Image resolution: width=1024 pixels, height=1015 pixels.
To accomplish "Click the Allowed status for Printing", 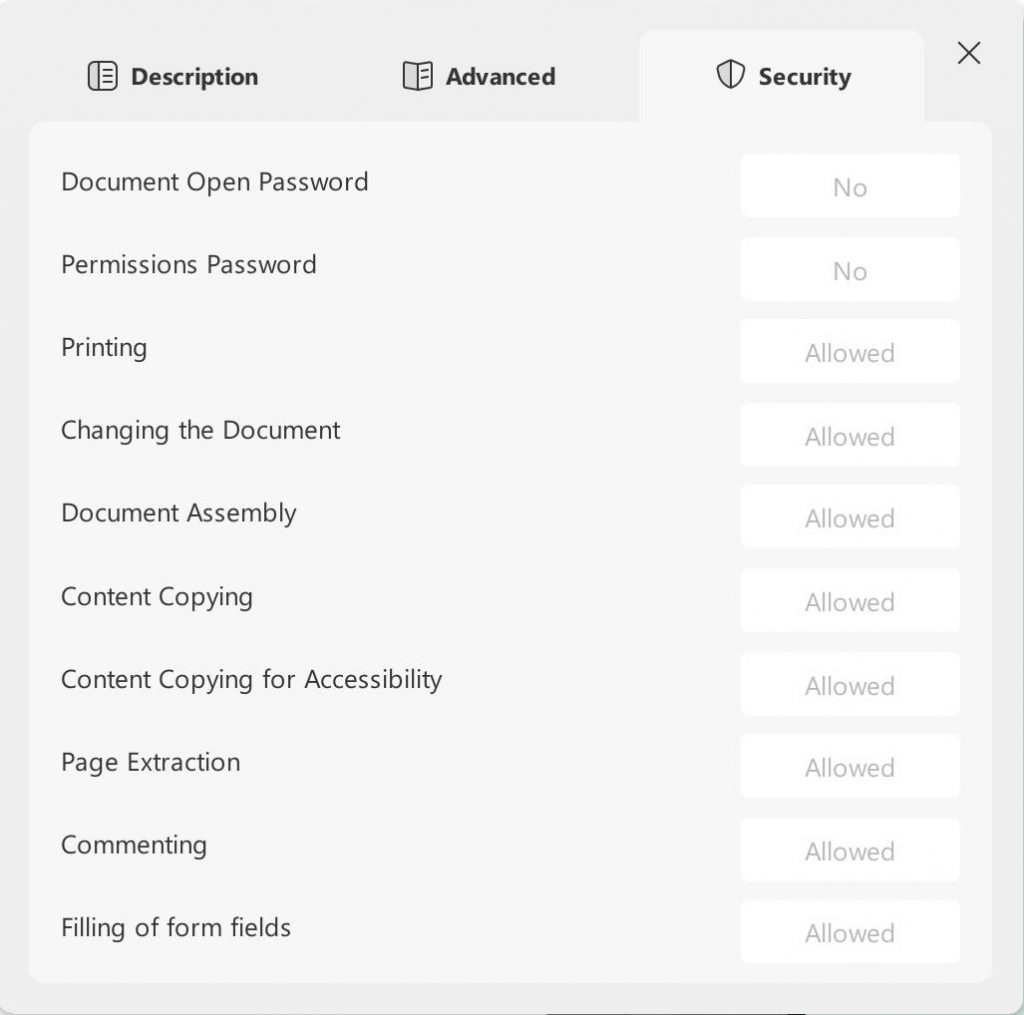I will point(850,352).
